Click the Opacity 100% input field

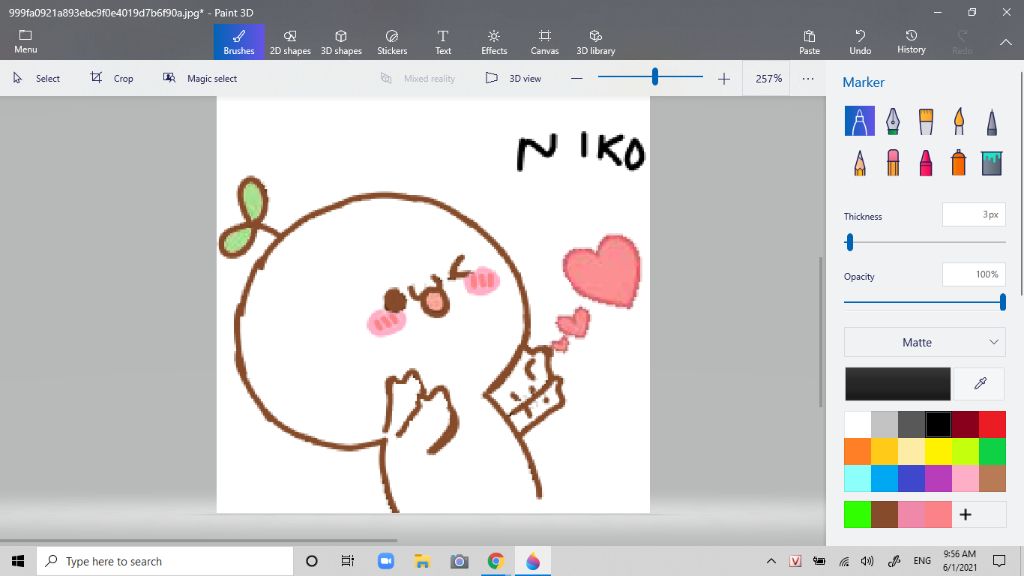pos(974,275)
